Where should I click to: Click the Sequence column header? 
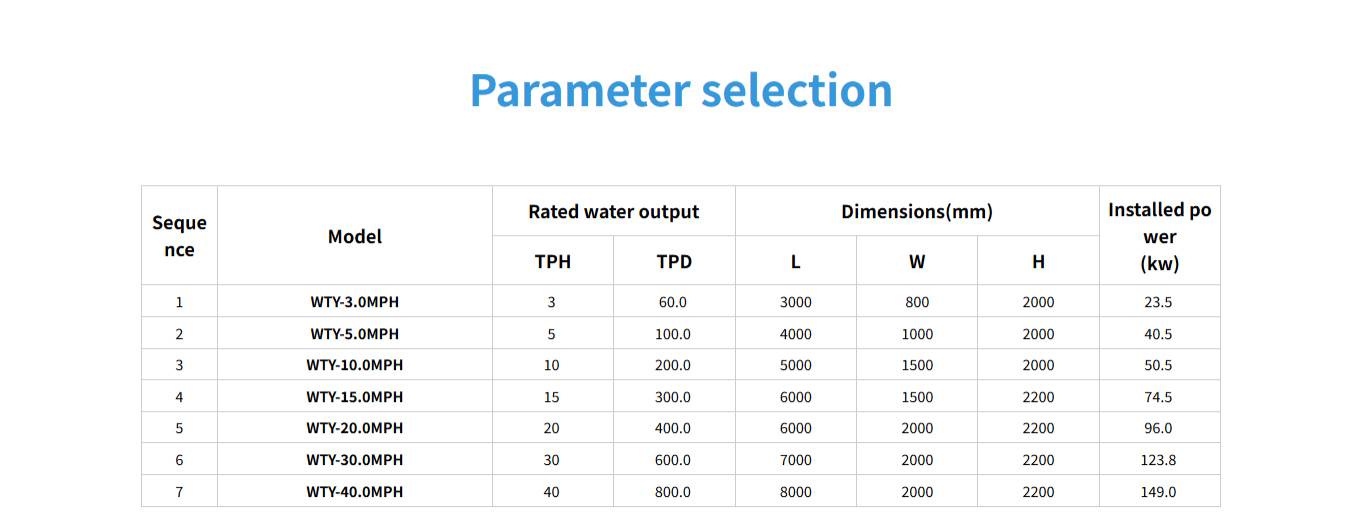pos(179,236)
